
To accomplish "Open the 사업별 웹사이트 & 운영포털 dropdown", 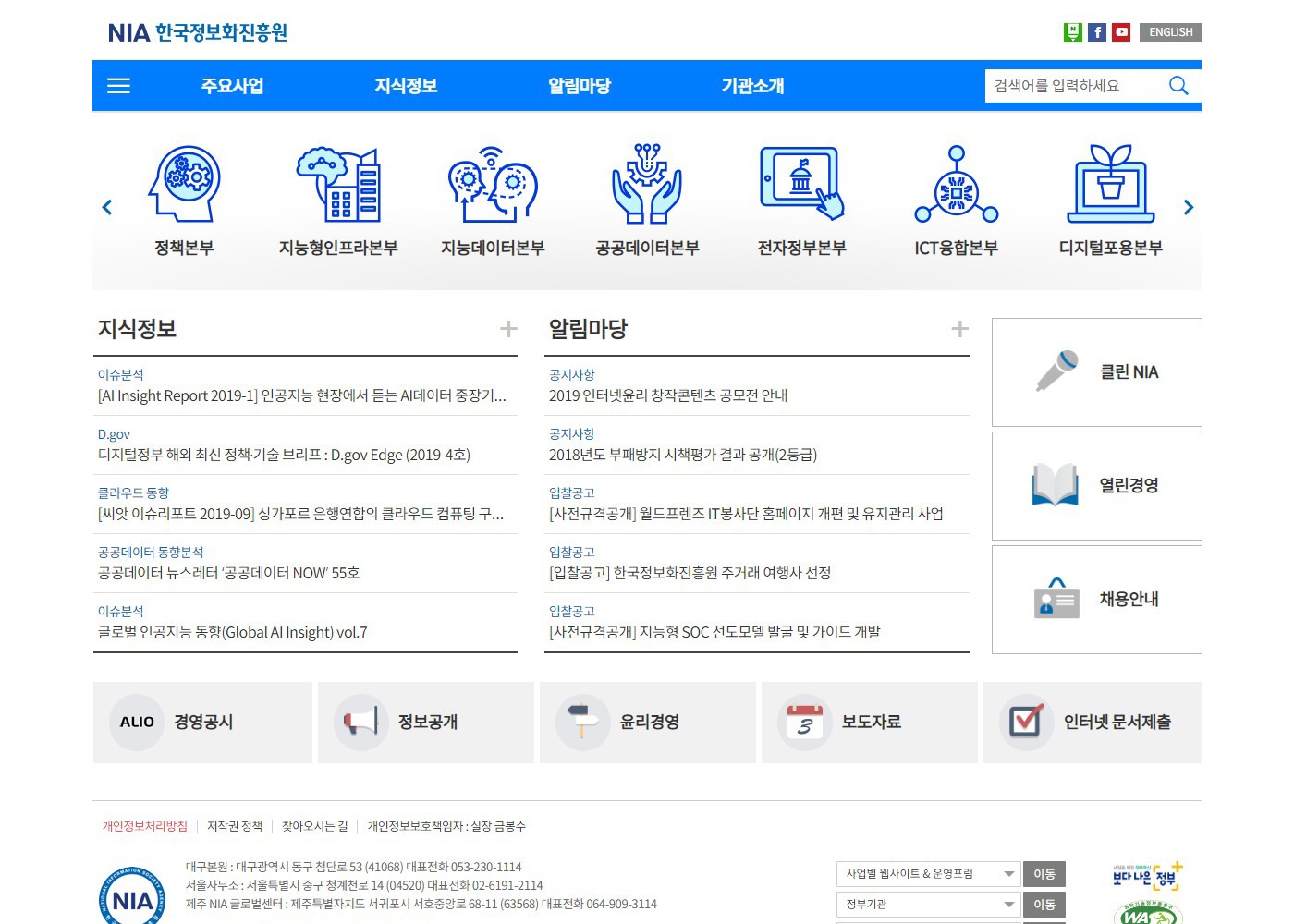I will click(x=928, y=874).
